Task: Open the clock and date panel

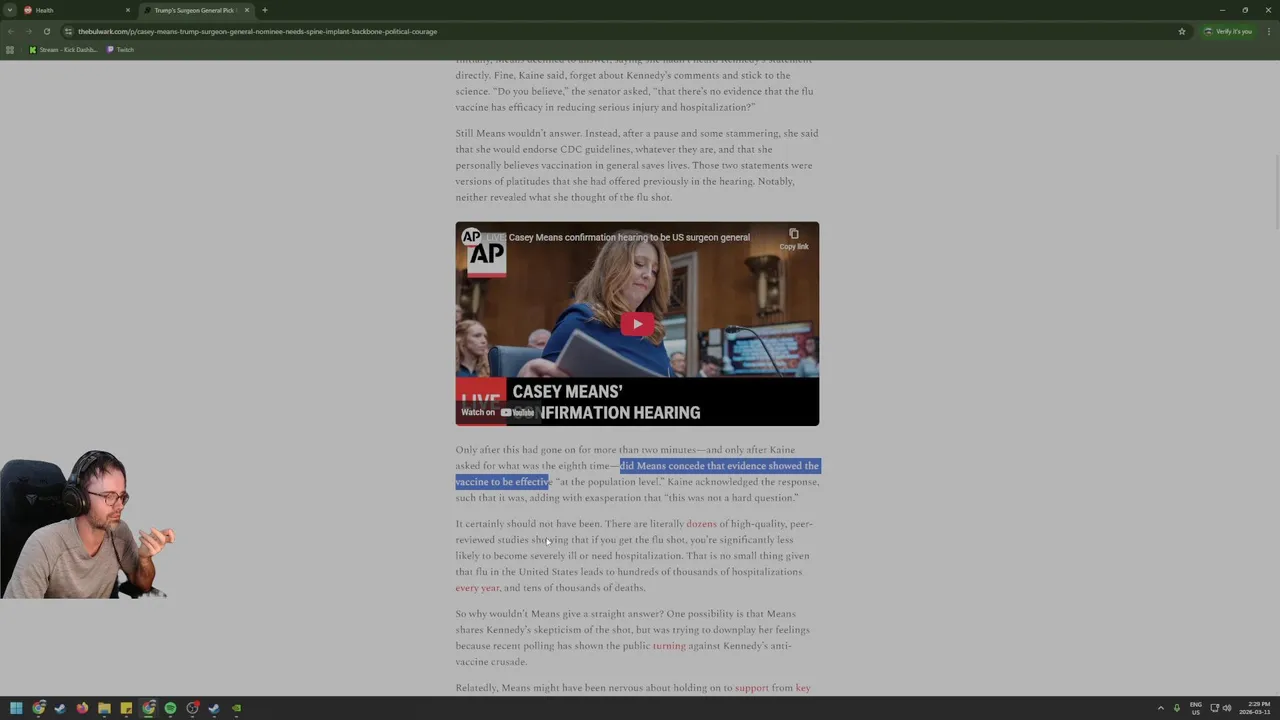Action: [x=1257, y=708]
